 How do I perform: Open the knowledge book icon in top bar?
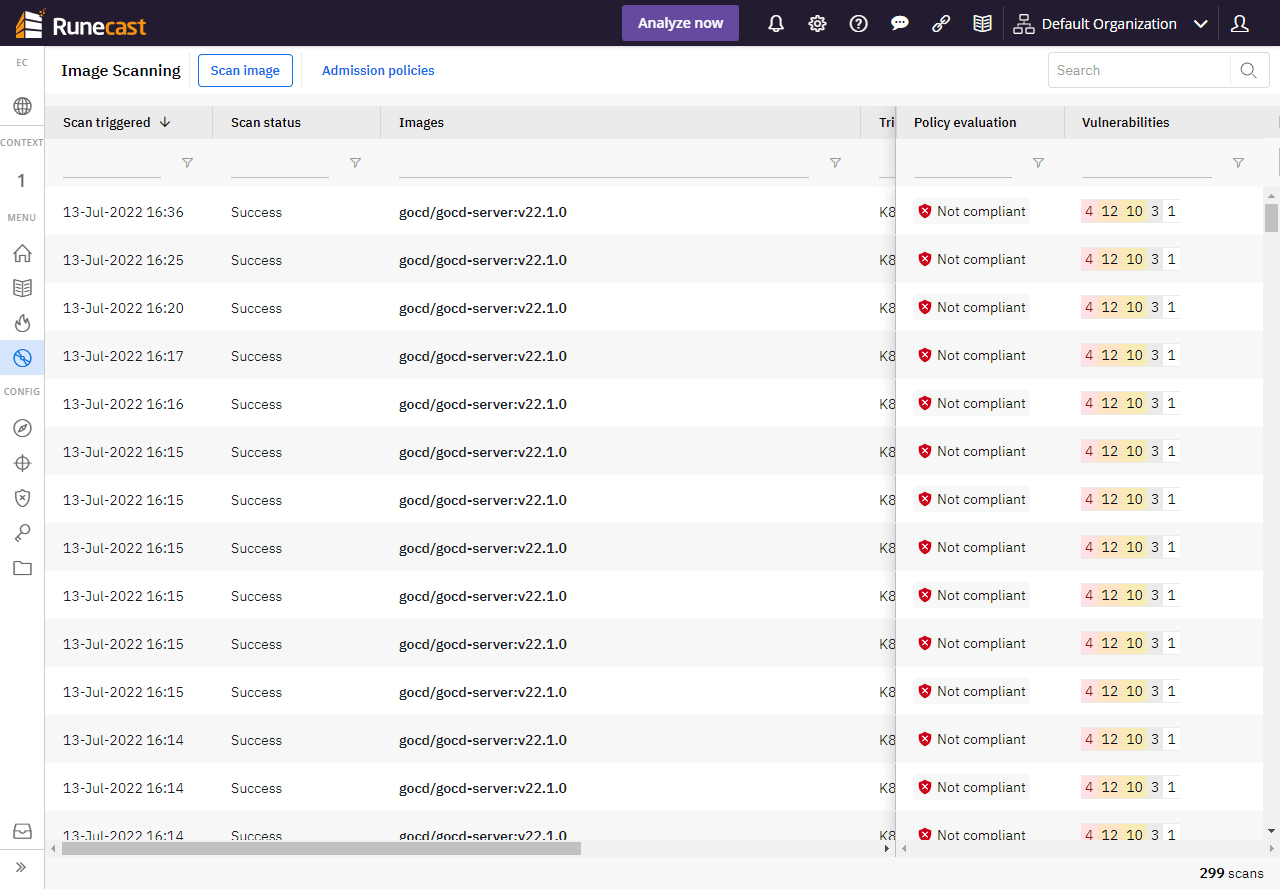tap(982, 24)
